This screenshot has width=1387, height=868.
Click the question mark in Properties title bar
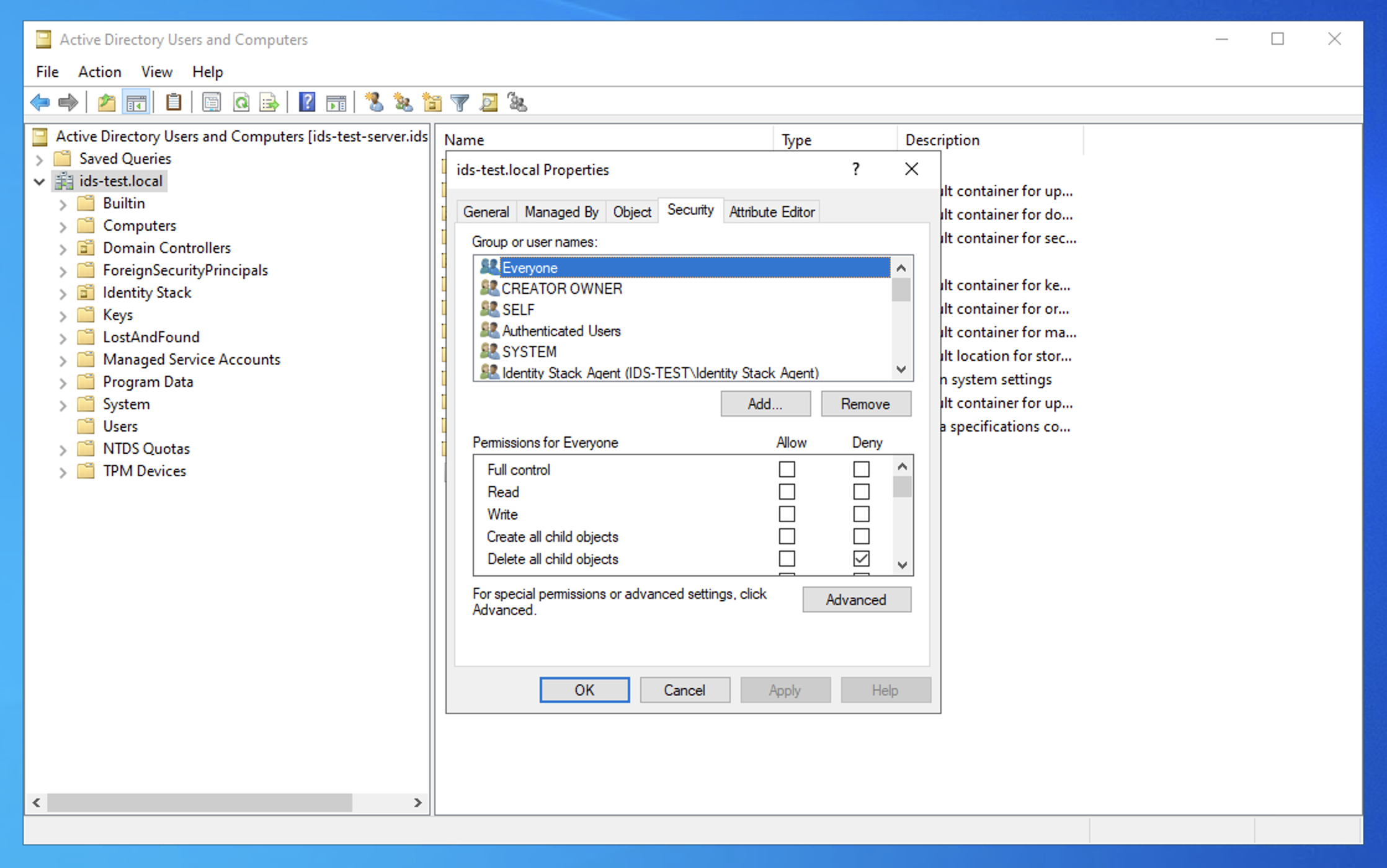[856, 169]
